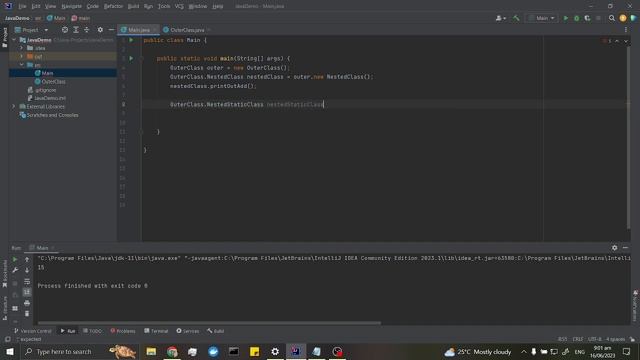Screen dimensions: 640x360
Task: Open the Version Control tool window
Action: [x=33, y=331]
